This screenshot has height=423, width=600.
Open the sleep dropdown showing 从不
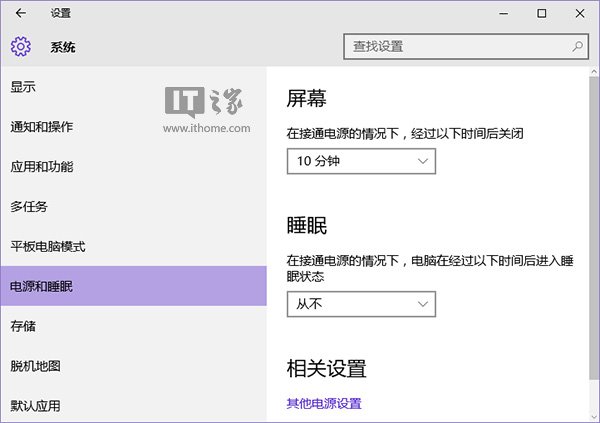click(361, 304)
